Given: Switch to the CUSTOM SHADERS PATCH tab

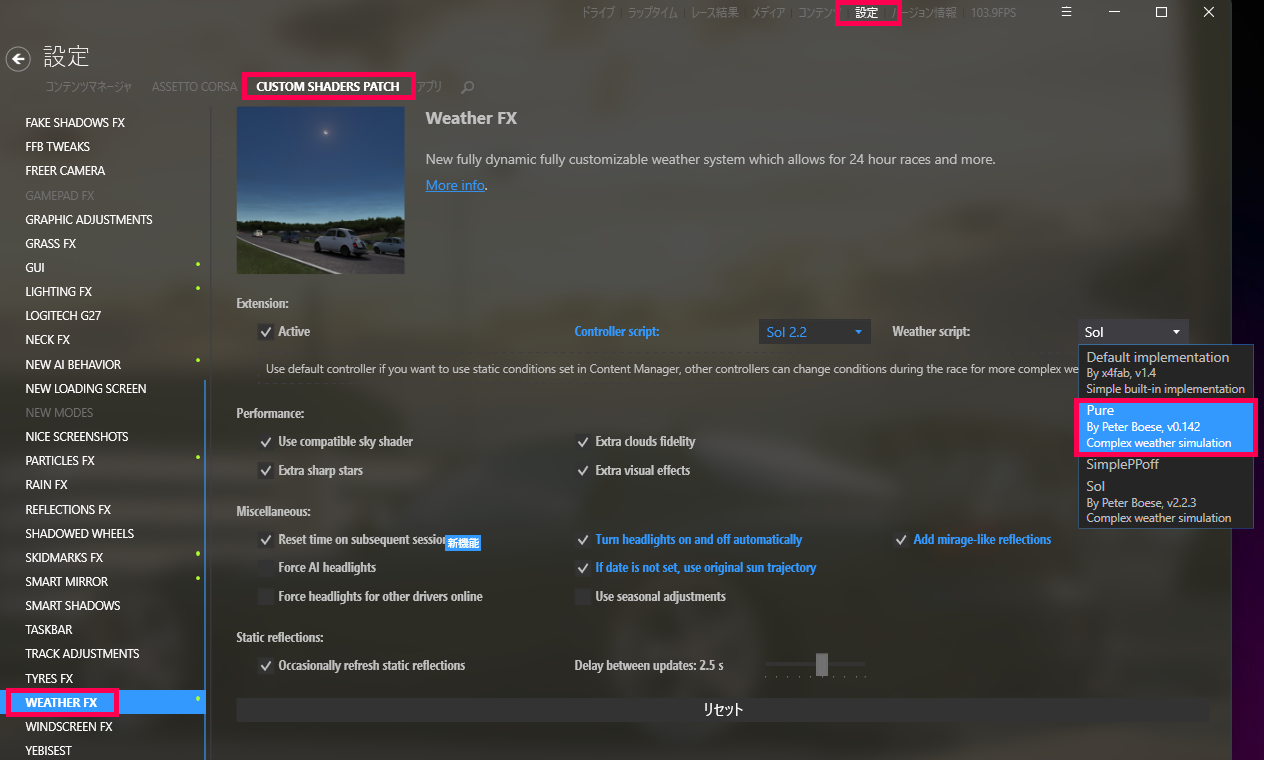Looking at the screenshot, I should (x=328, y=86).
